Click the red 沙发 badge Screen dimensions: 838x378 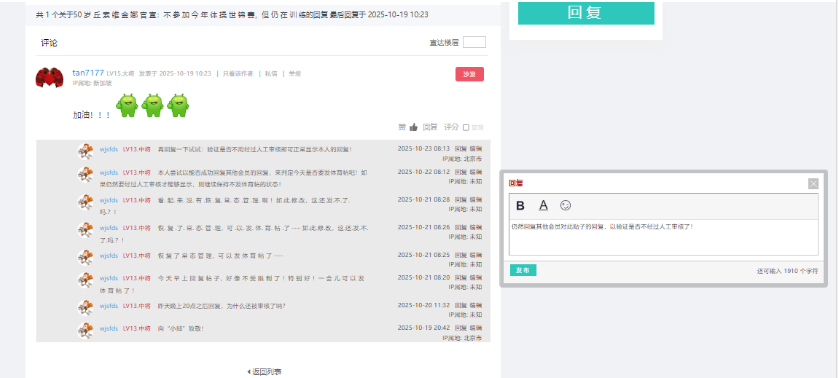pos(469,74)
